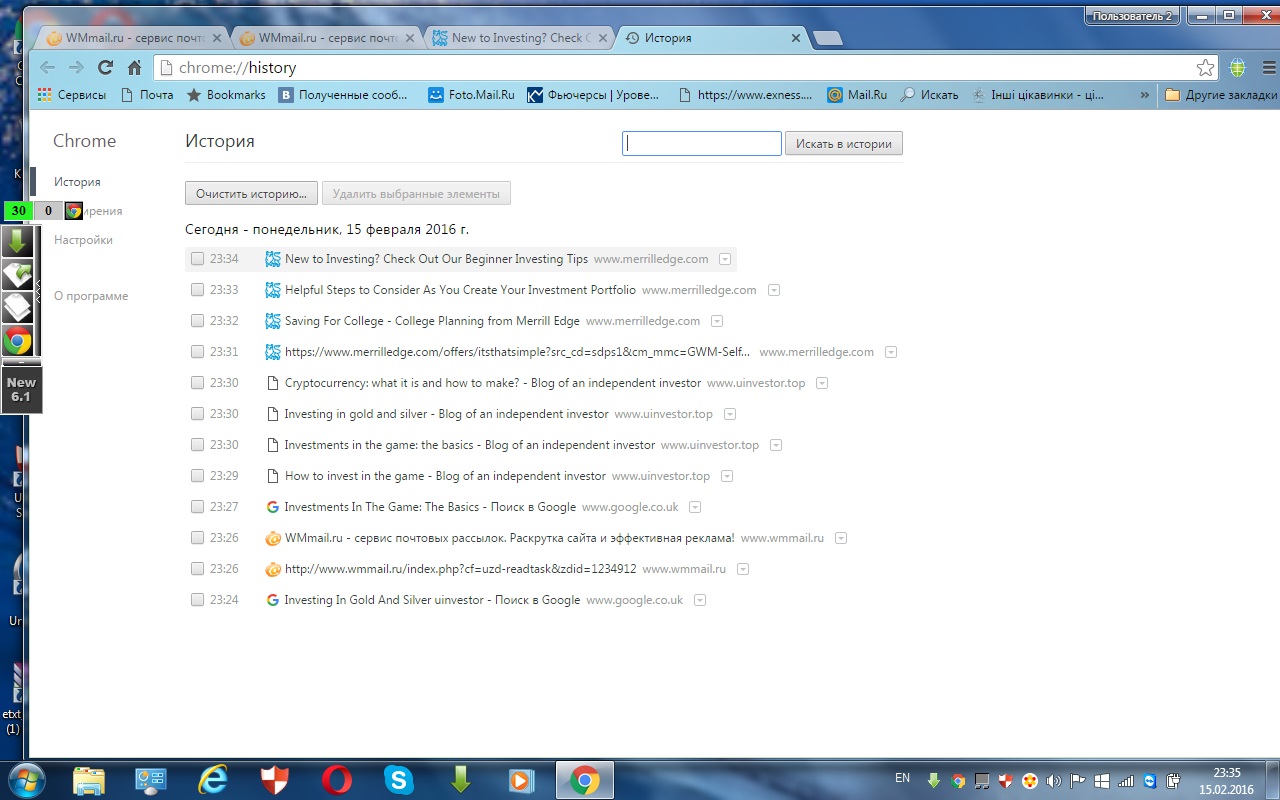The width and height of the screenshot is (1280, 800).
Task: Focus the history search field
Action: [702, 144]
